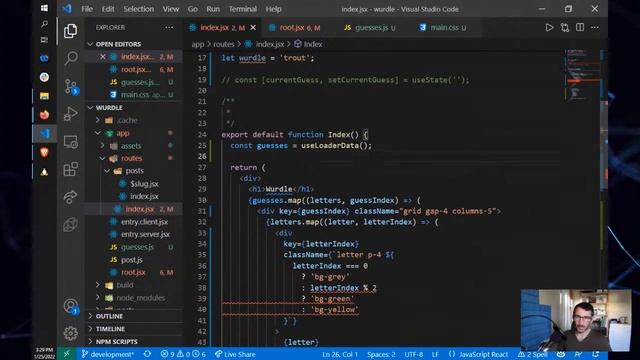Open Explorer panel more actions ellipsis
640x360 pixels.
pos(169,27)
